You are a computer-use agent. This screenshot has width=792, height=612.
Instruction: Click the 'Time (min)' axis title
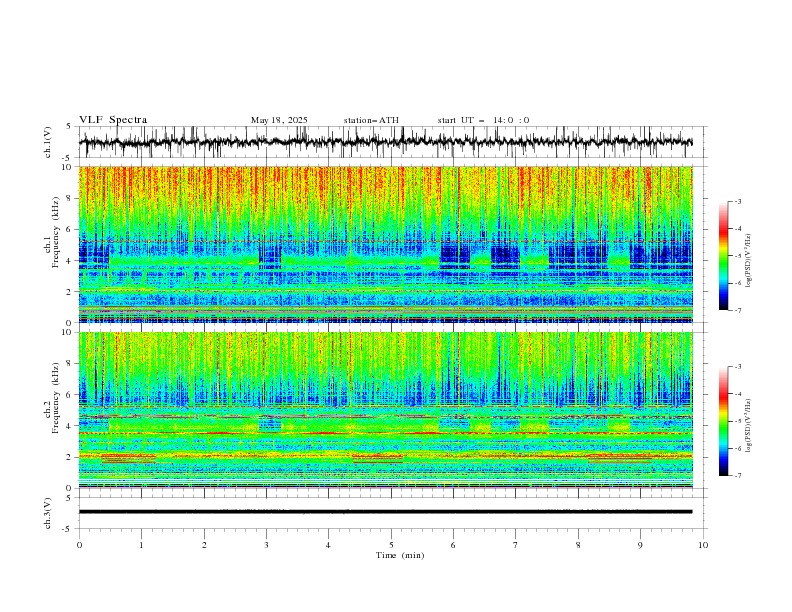400,555
